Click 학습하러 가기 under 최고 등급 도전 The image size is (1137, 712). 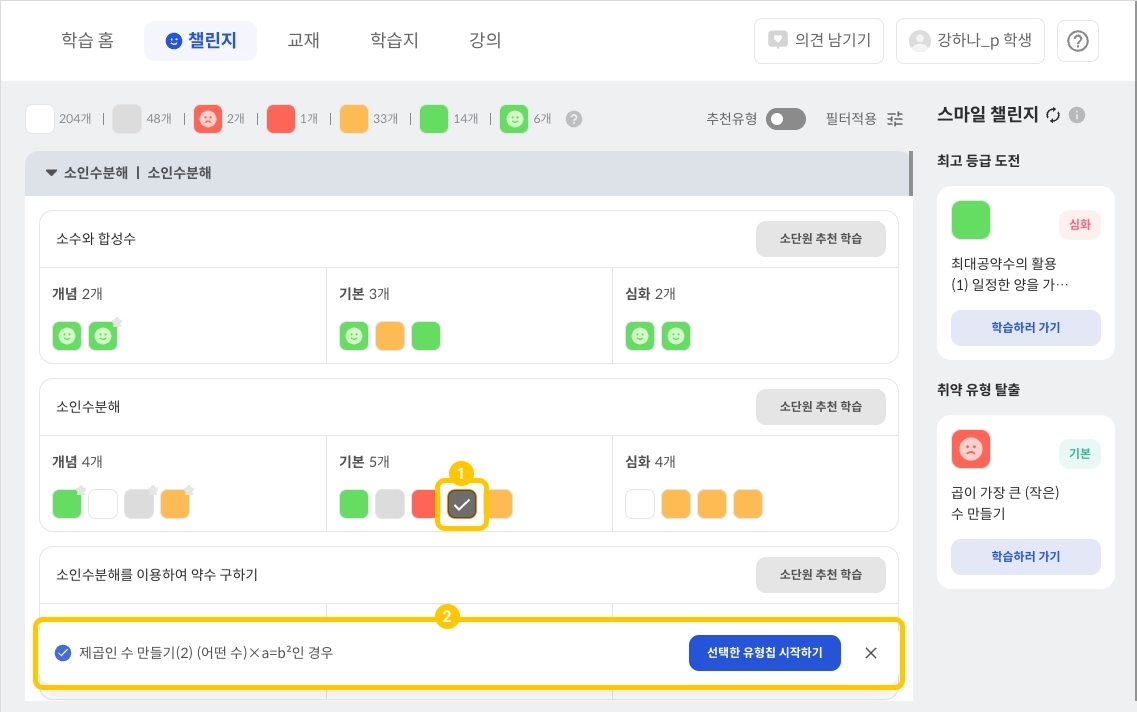[1025, 327]
